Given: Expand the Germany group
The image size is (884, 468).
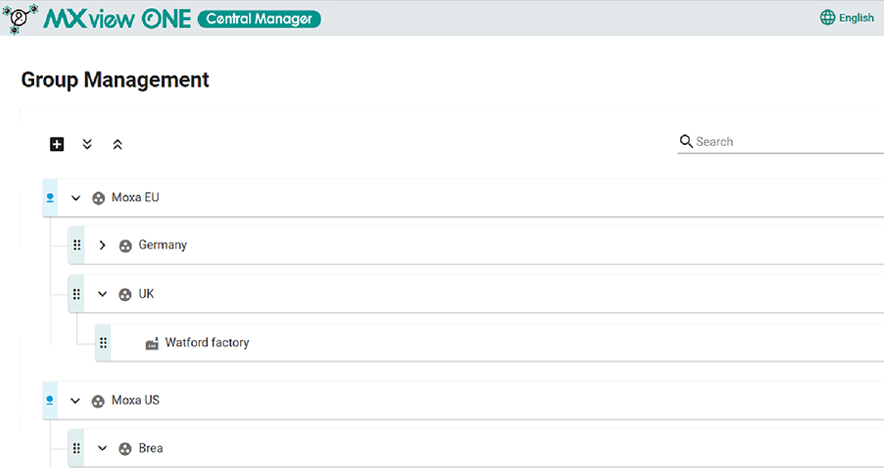Looking at the screenshot, I should [102, 245].
